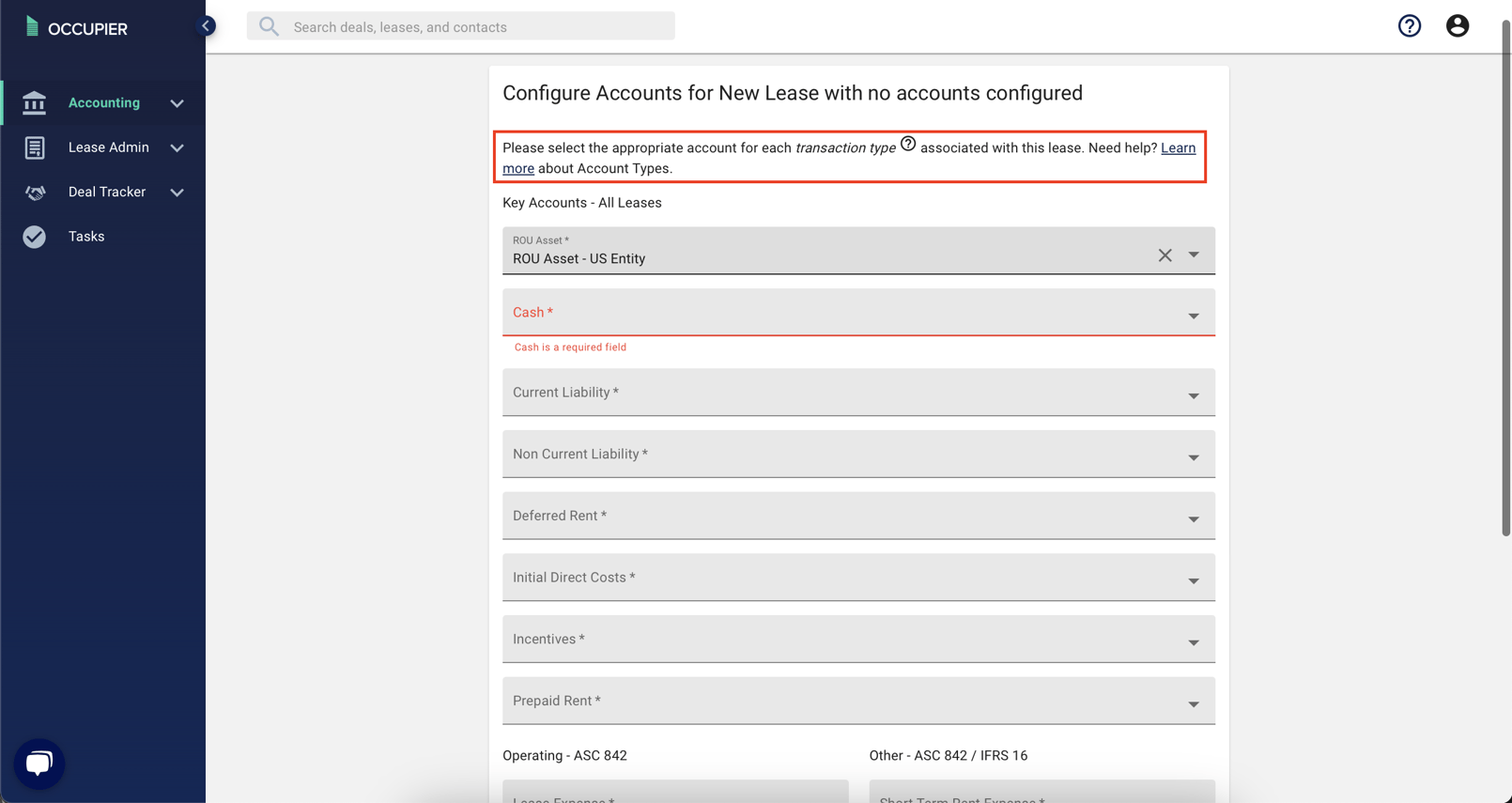Click the Accounting bank building icon
This screenshot has height=803, width=1512.
coord(35,102)
